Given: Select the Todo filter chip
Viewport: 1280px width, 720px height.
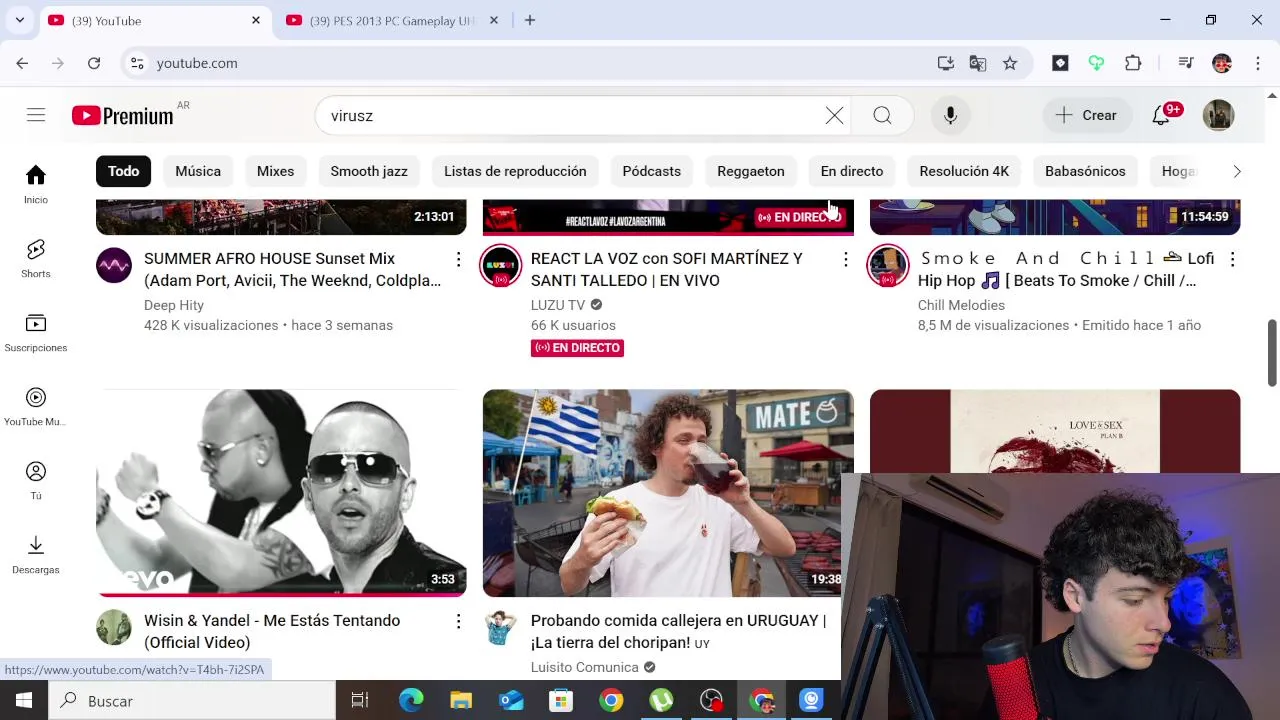Looking at the screenshot, I should 124,171.
